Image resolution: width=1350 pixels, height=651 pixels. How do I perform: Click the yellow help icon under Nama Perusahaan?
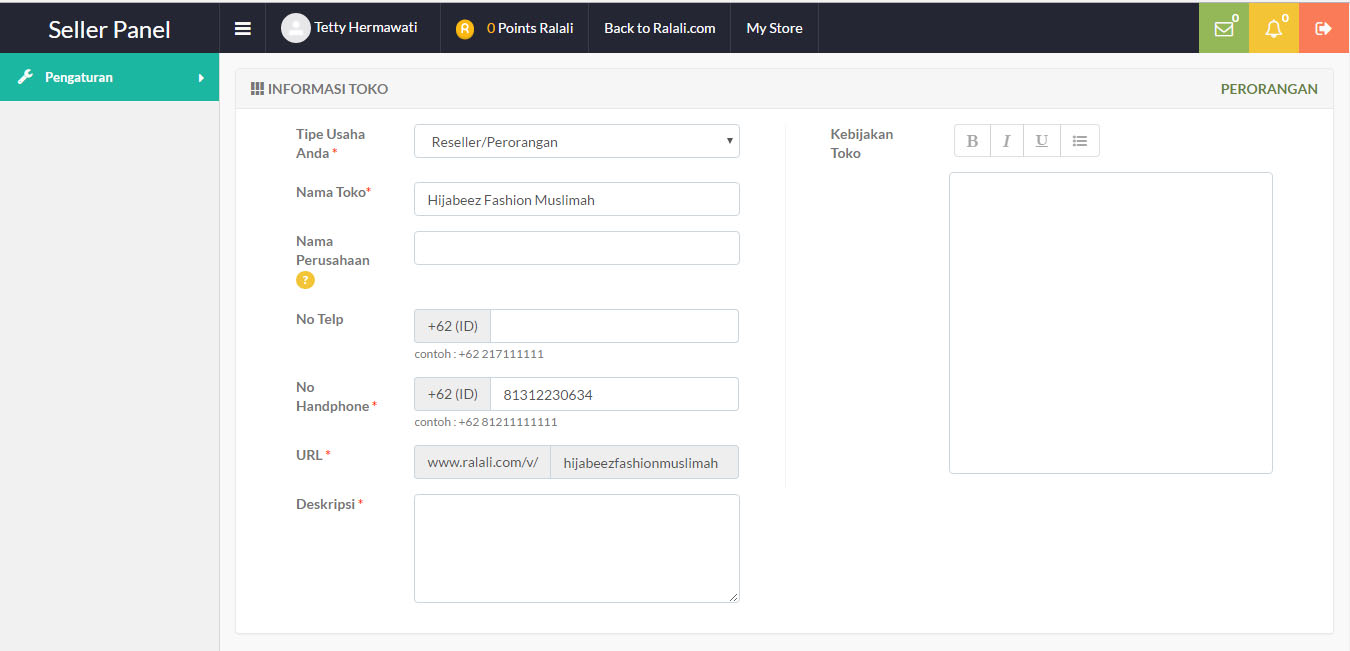pyautogui.click(x=305, y=280)
